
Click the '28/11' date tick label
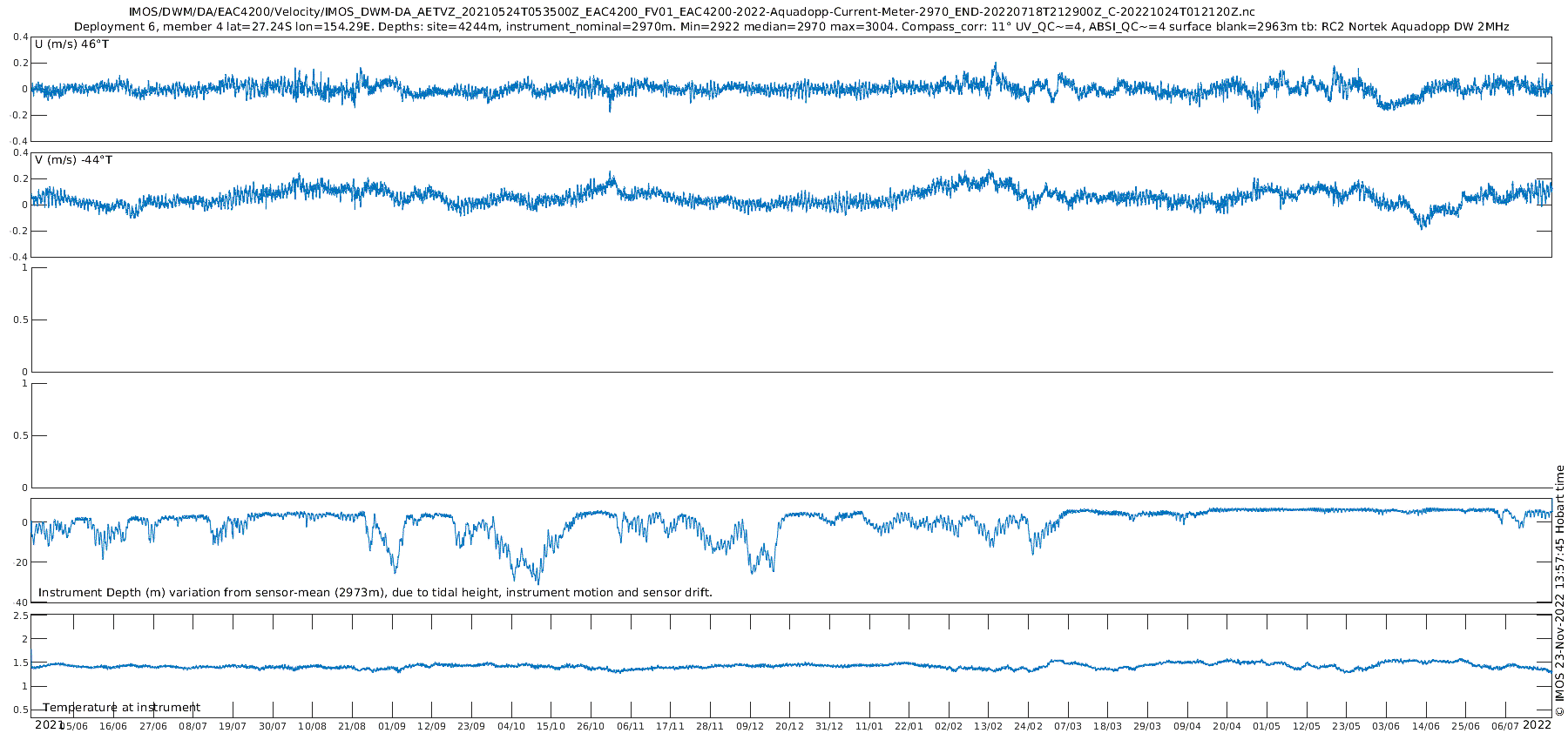[710, 726]
